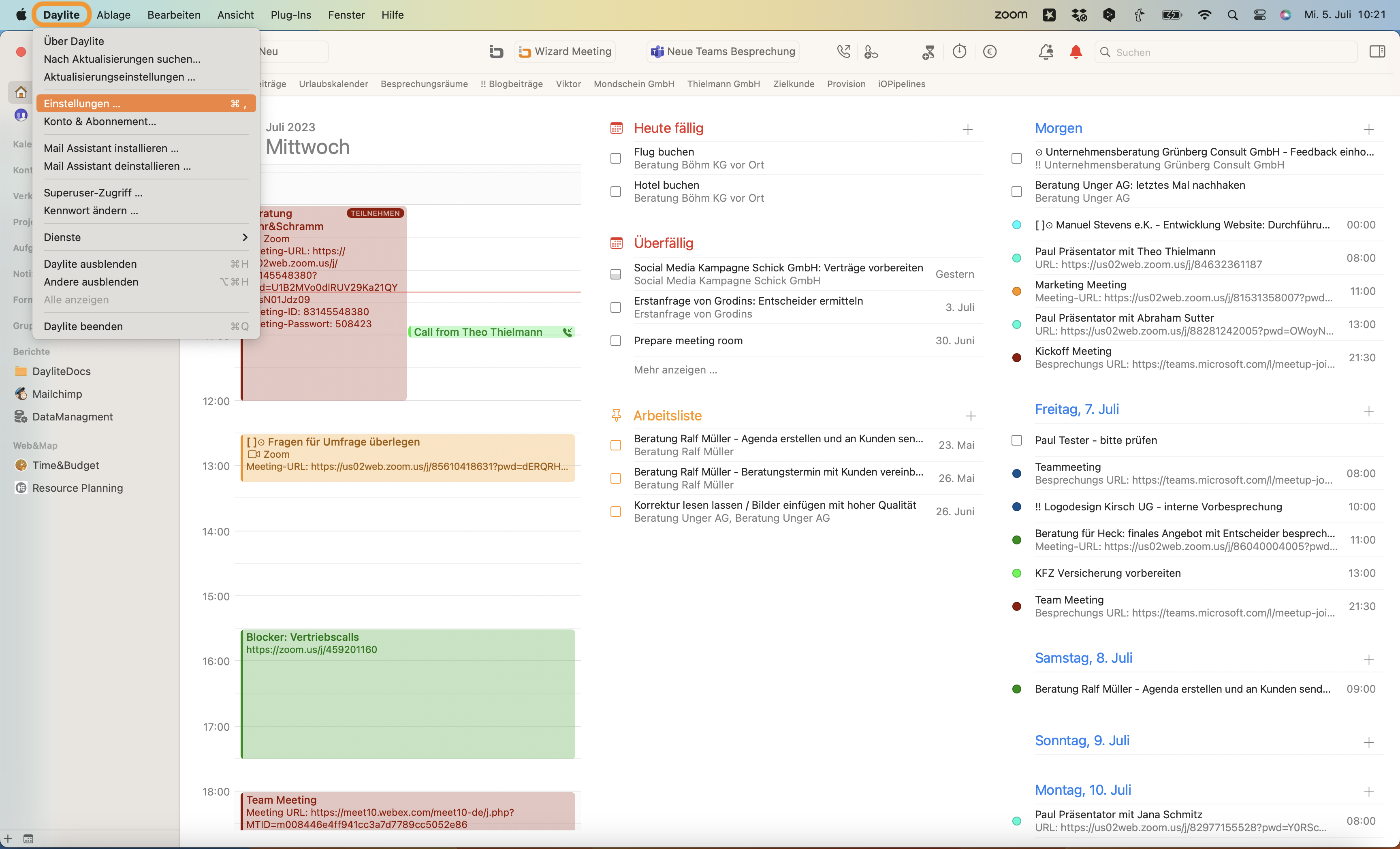Image resolution: width=1400 pixels, height=849 pixels.
Task: Open the Urlaubskalender favorites tab
Action: click(333, 83)
